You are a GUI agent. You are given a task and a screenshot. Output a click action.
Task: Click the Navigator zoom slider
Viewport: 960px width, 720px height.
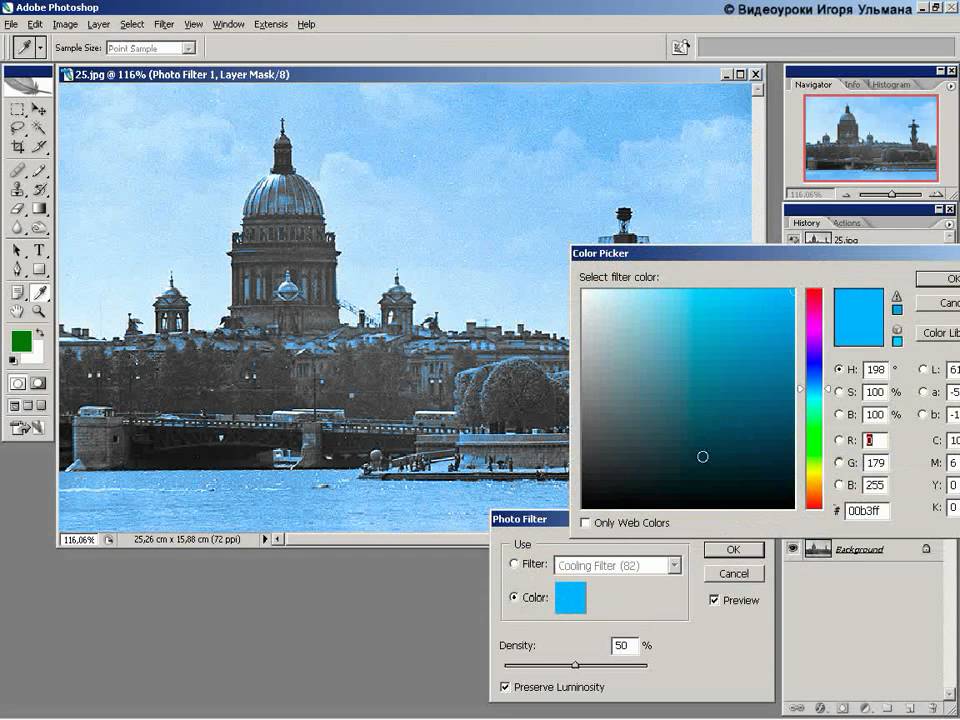coord(891,194)
